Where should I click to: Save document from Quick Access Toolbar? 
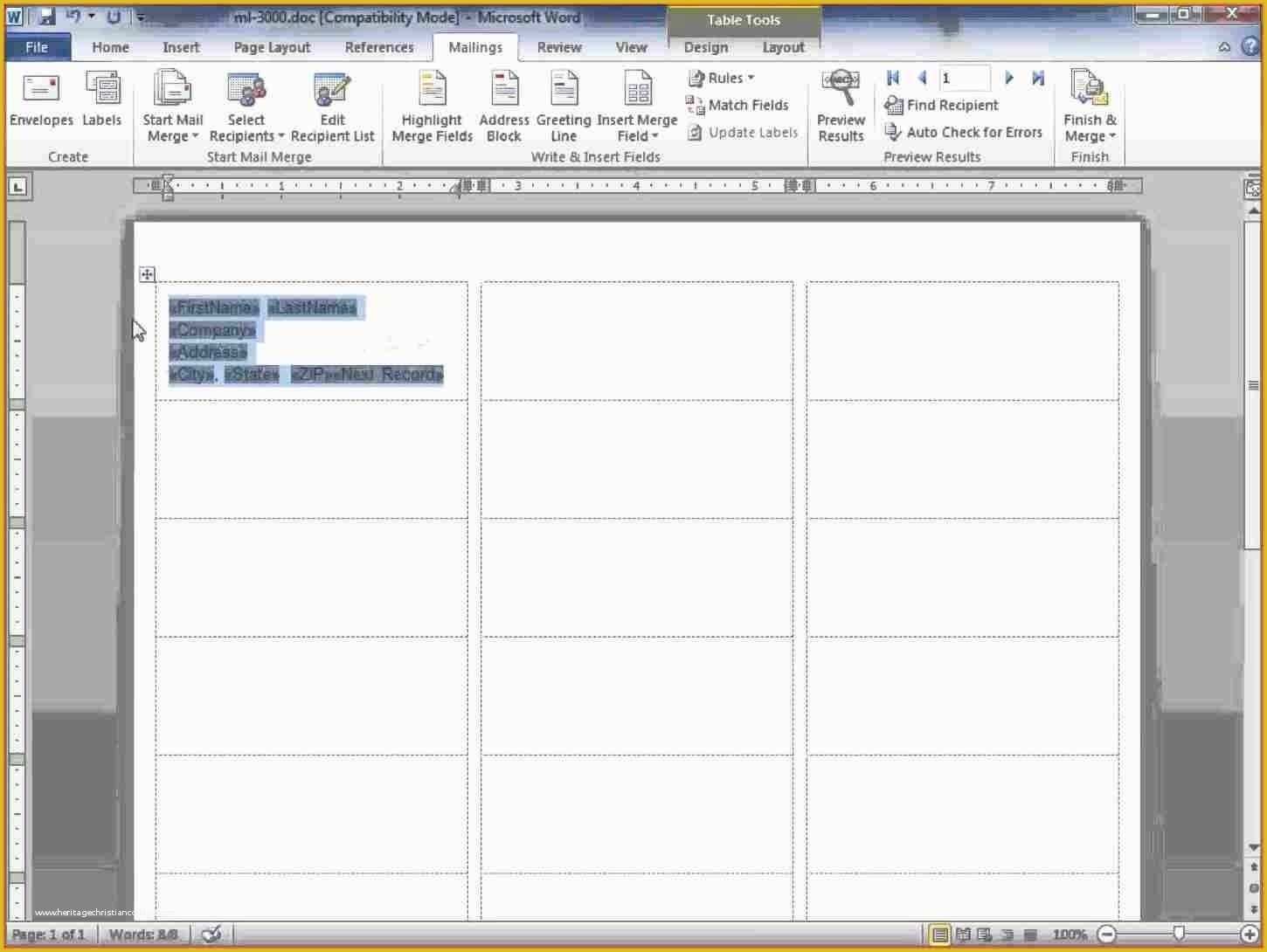[x=45, y=16]
